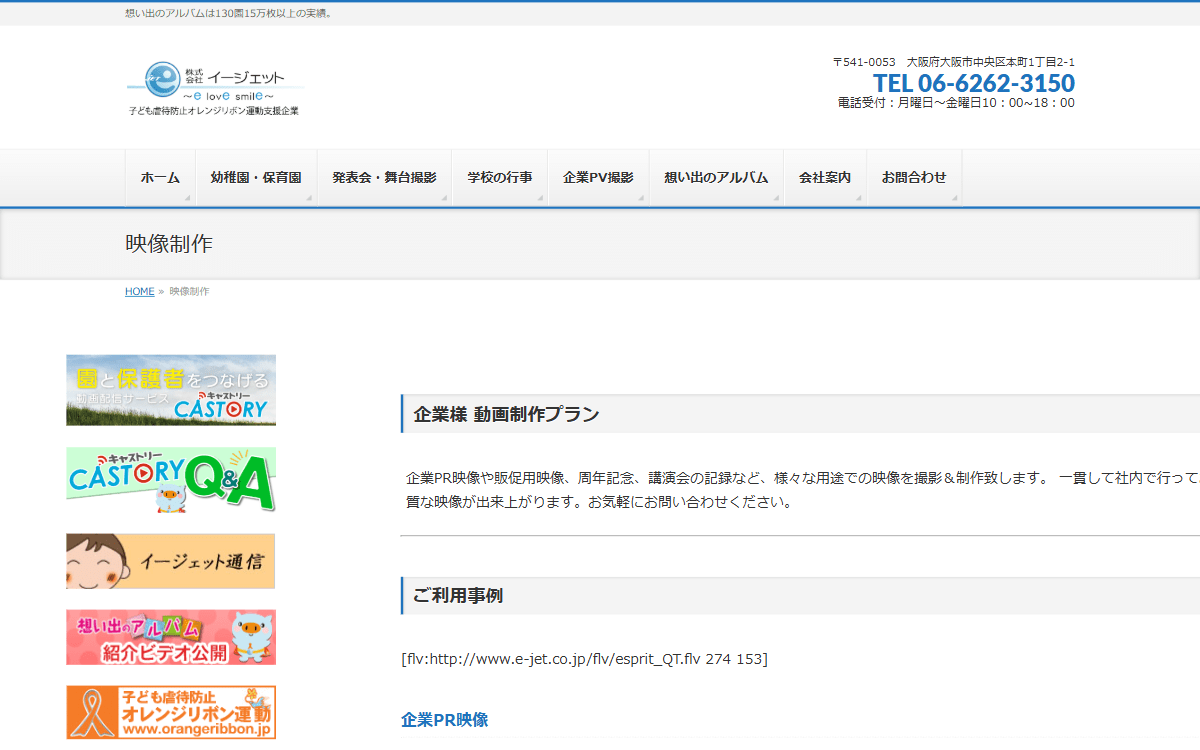Click the 企業PR映像 heading
The width and height of the screenshot is (1200, 750).
click(444, 720)
